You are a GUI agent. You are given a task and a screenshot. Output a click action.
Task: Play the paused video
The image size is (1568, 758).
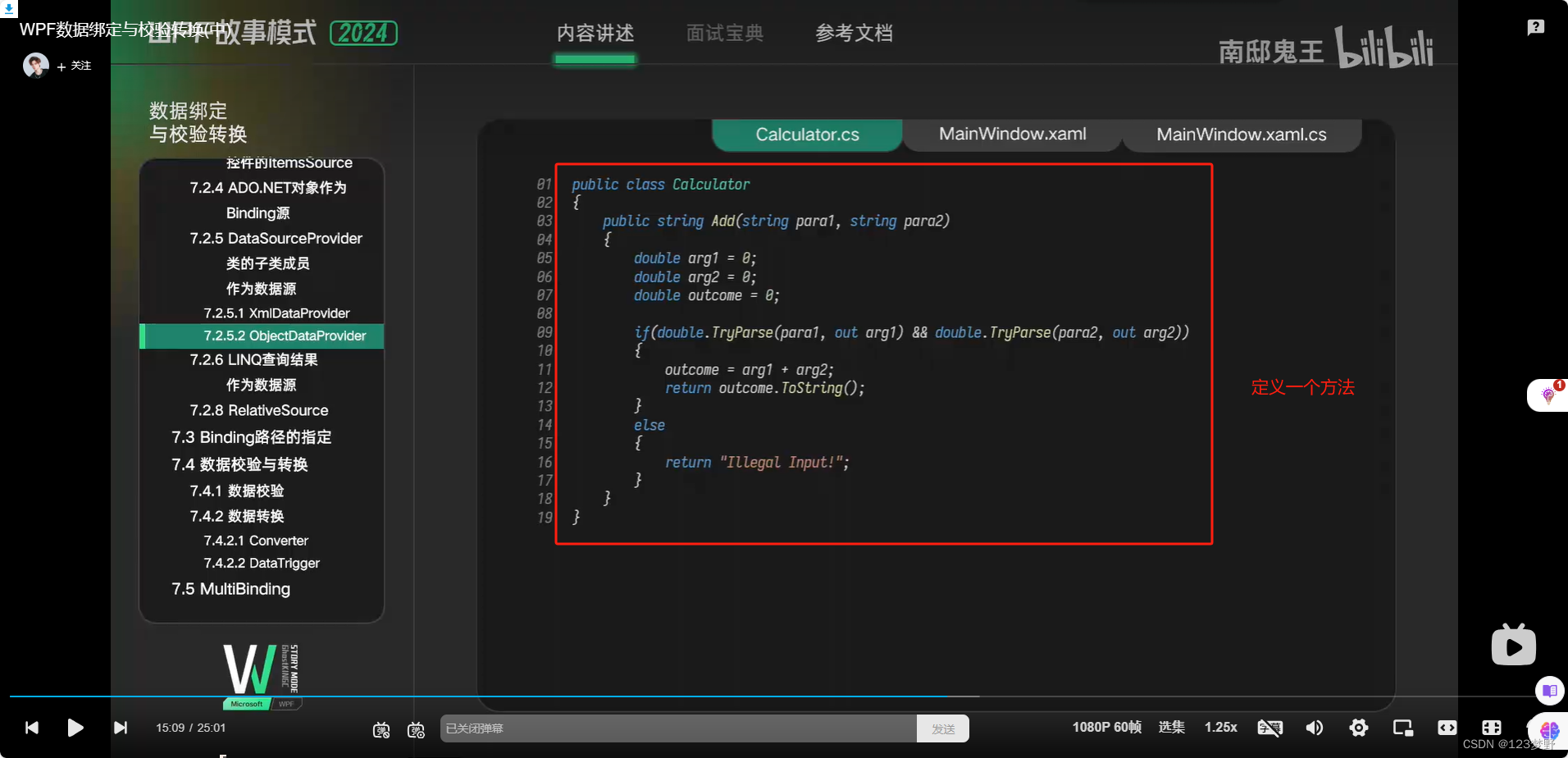click(75, 728)
